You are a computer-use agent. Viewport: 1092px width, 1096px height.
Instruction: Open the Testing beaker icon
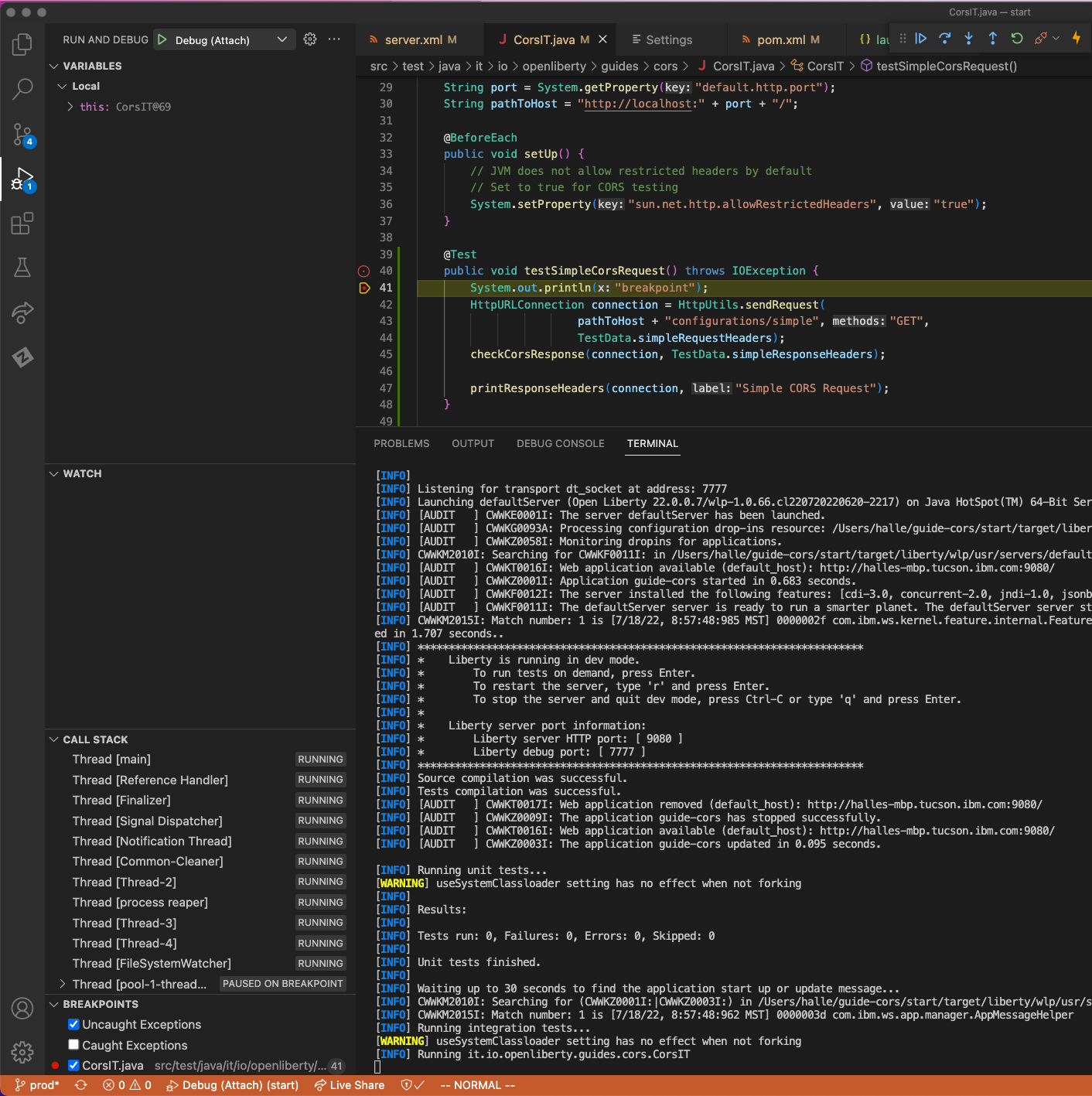coord(22,267)
